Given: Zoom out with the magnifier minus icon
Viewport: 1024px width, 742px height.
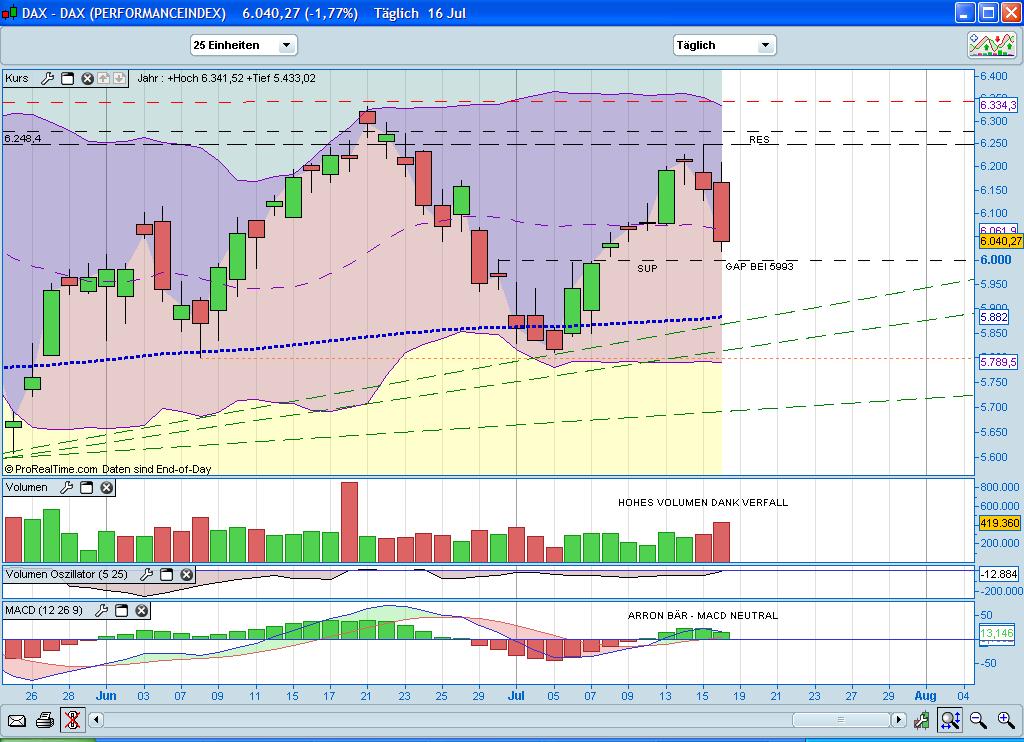Looking at the screenshot, I should (x=975, y=719).
